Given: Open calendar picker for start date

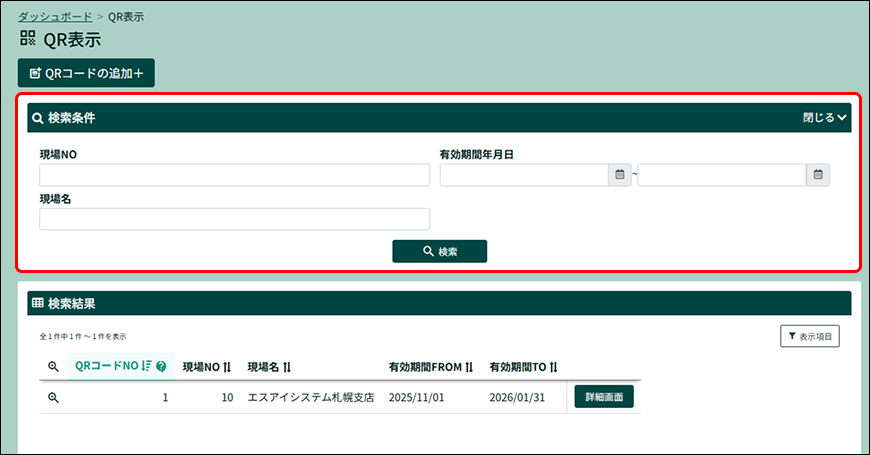Looking at the screenshot, I should pyautogui.click(x=620, y=175).
